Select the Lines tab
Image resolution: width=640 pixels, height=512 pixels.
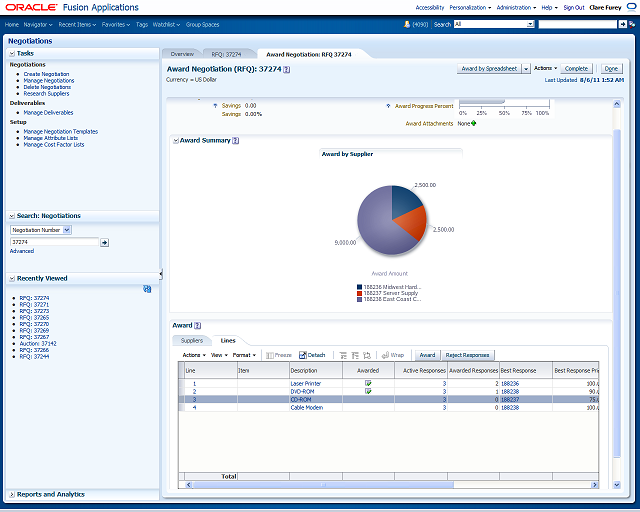(x=228, y=341)
